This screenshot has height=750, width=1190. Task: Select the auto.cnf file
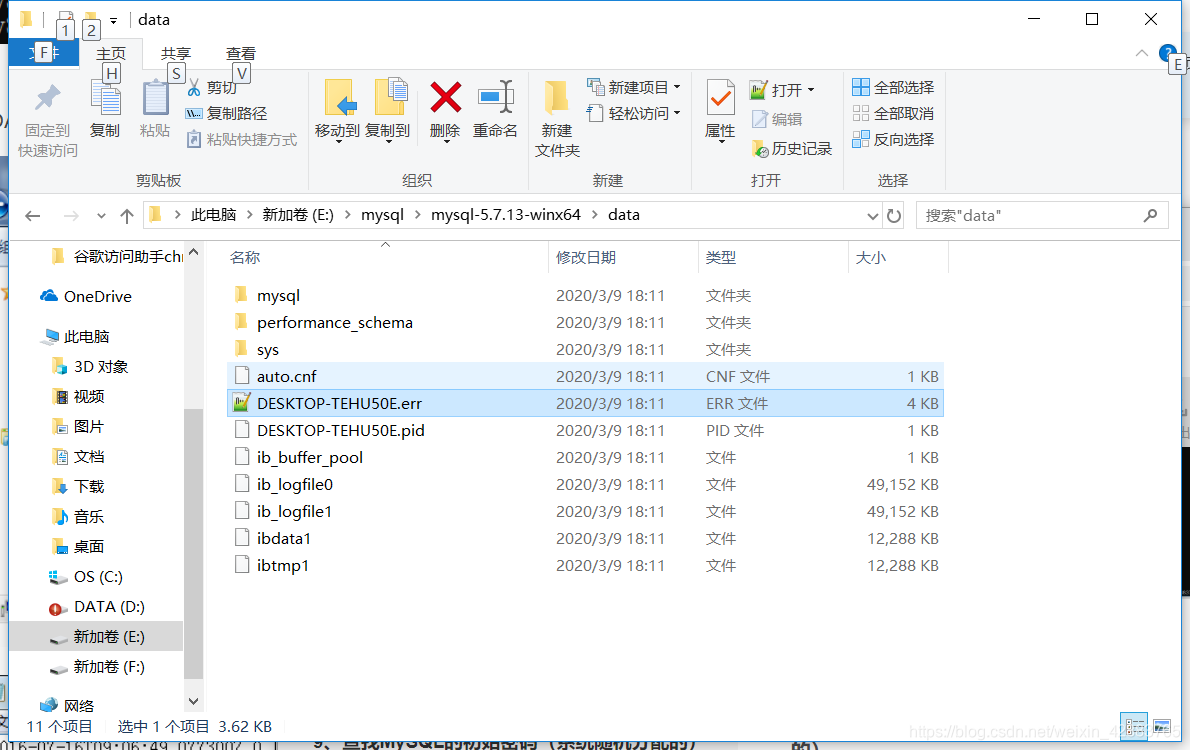(x=585, y=377)
